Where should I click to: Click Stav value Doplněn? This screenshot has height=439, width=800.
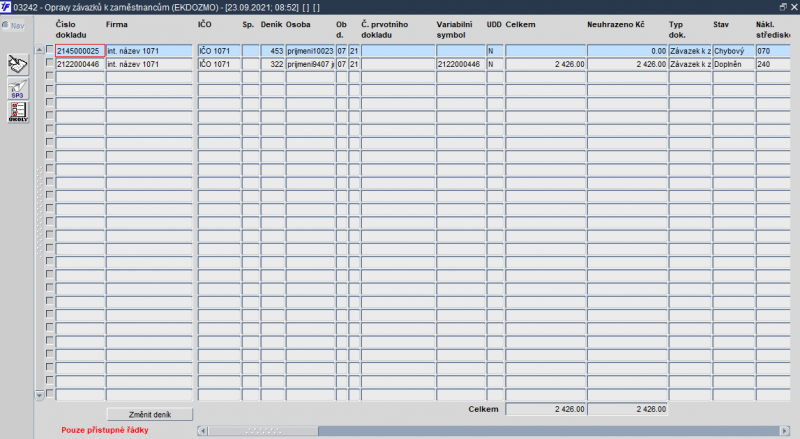(734, 64)
